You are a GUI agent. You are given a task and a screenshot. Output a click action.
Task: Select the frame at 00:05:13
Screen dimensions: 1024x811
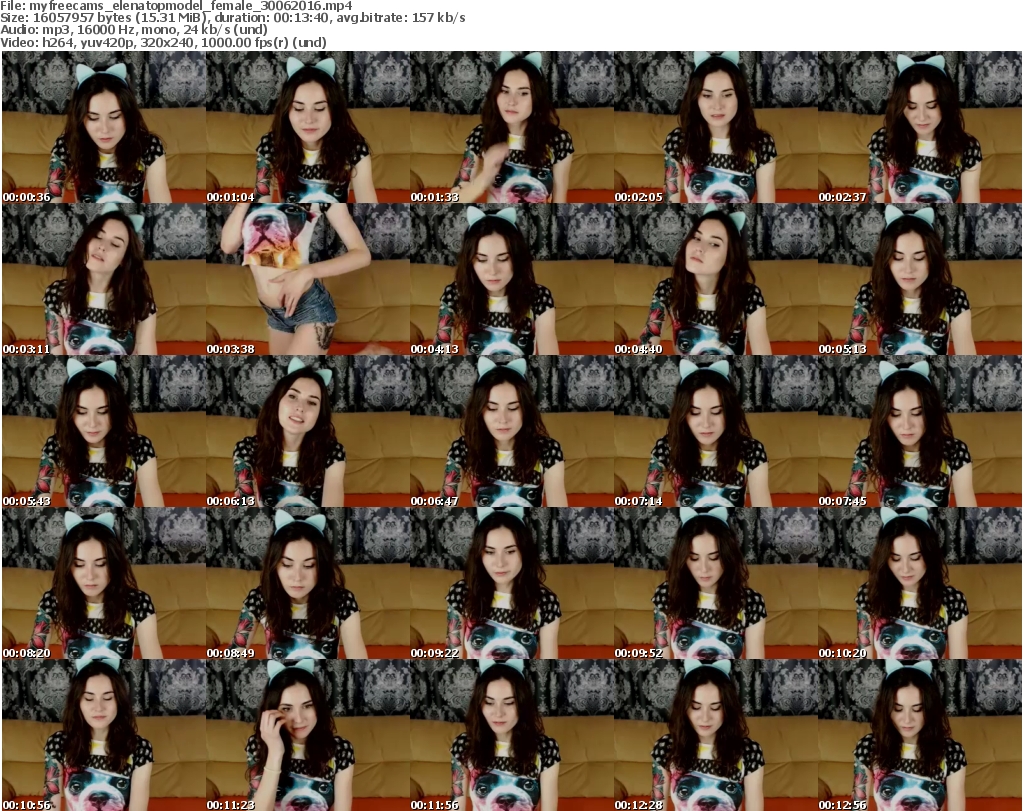(919, 280)
